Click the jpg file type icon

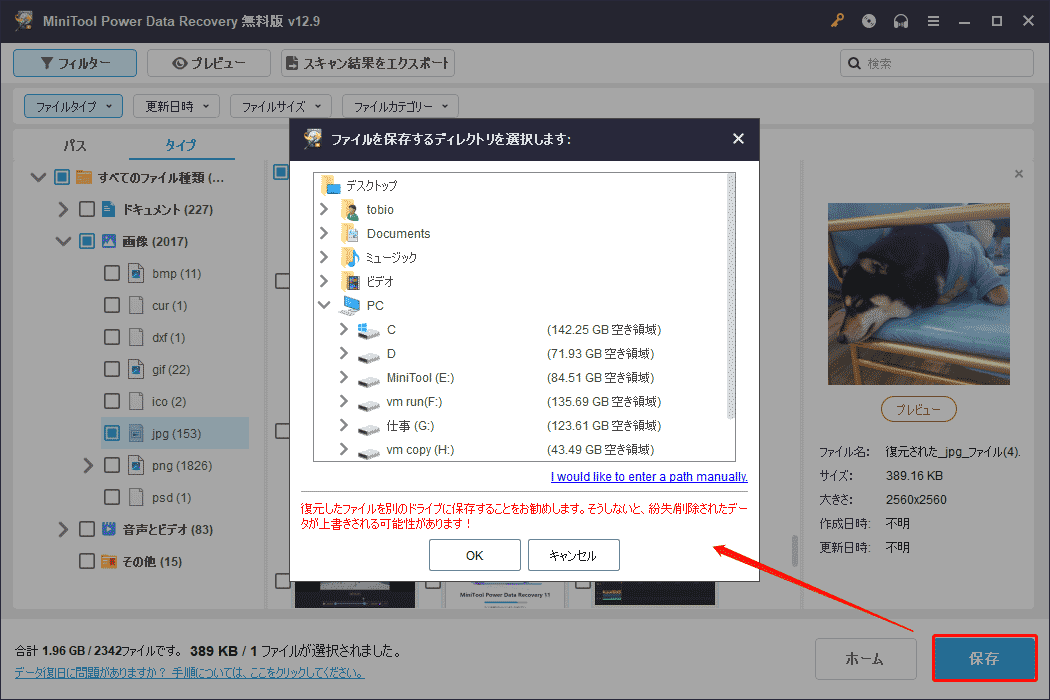coord(136,433)
